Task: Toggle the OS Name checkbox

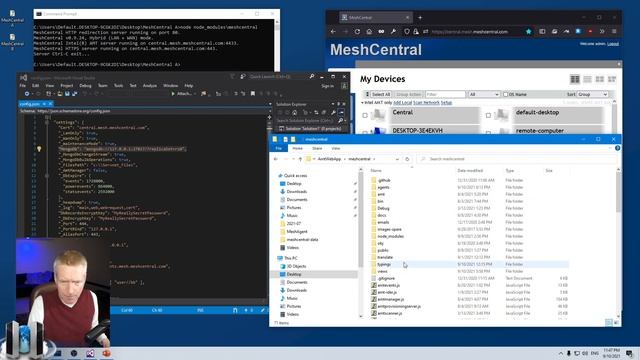Action: 505,94
